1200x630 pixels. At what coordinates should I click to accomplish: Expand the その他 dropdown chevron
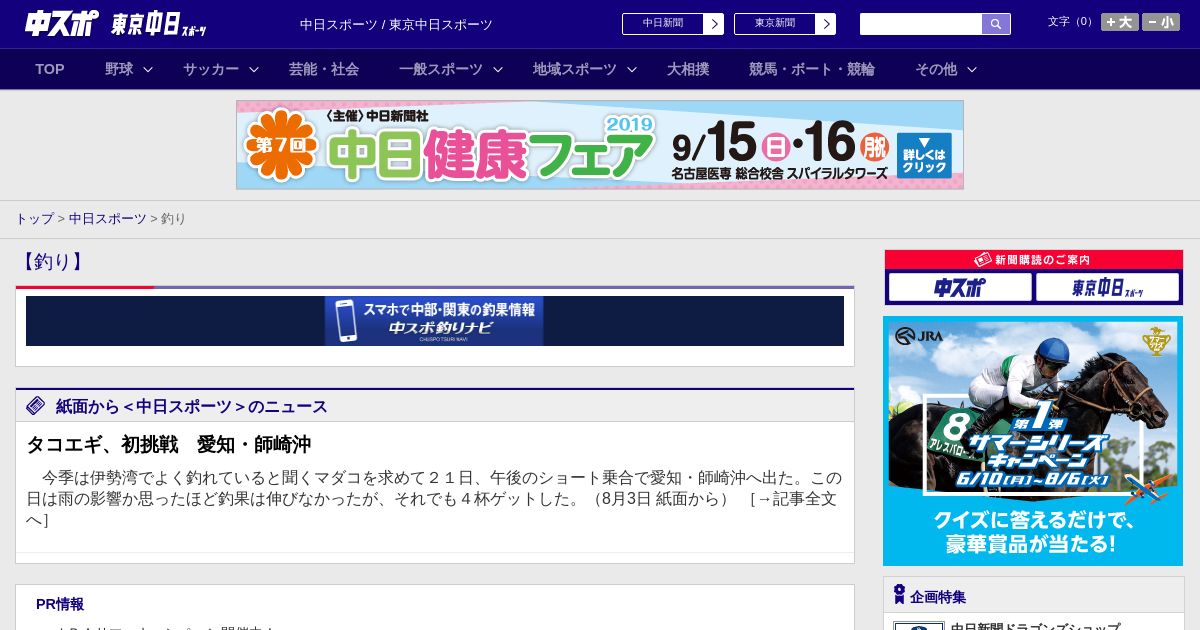coord(972,69)
